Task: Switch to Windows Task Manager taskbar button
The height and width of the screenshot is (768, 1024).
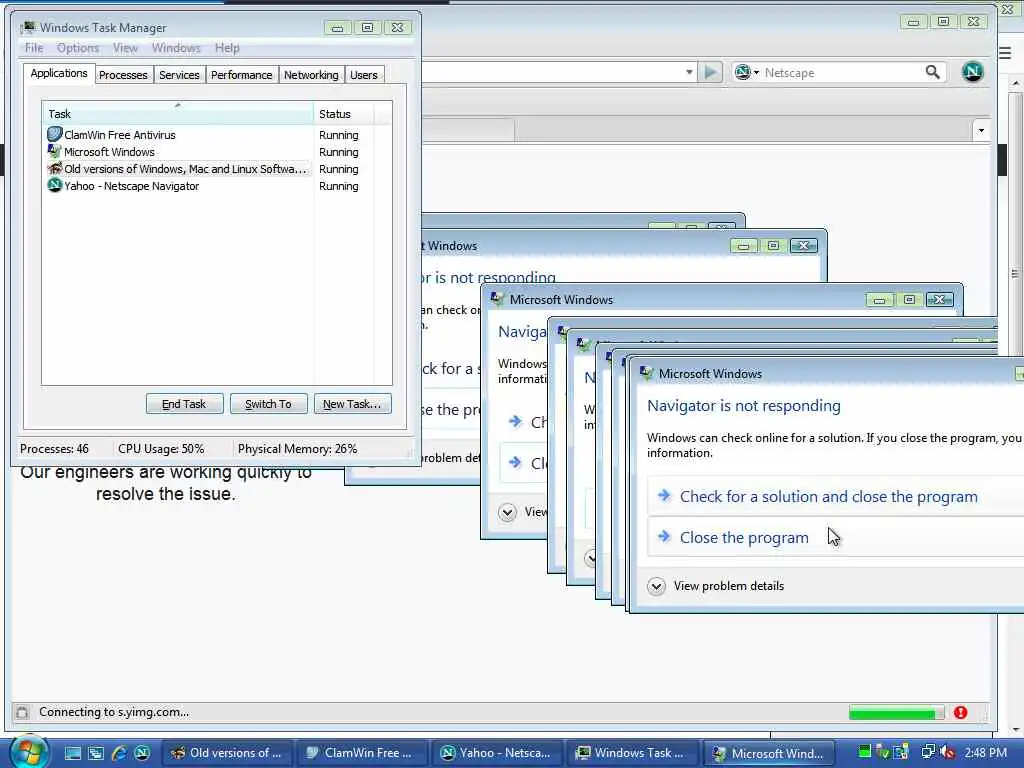Action: click(x=632, y=753)
